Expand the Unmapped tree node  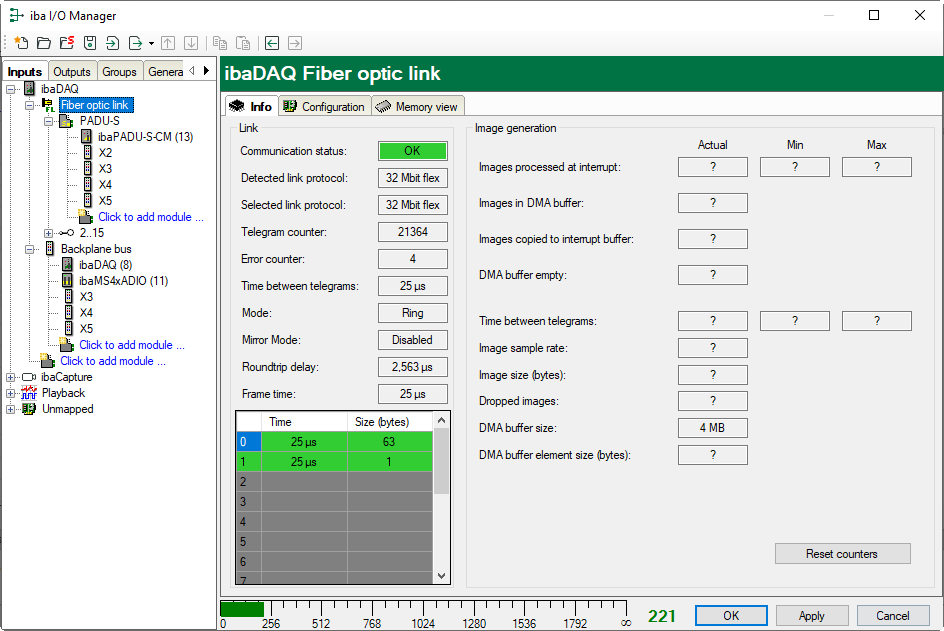tap(11, 409)
